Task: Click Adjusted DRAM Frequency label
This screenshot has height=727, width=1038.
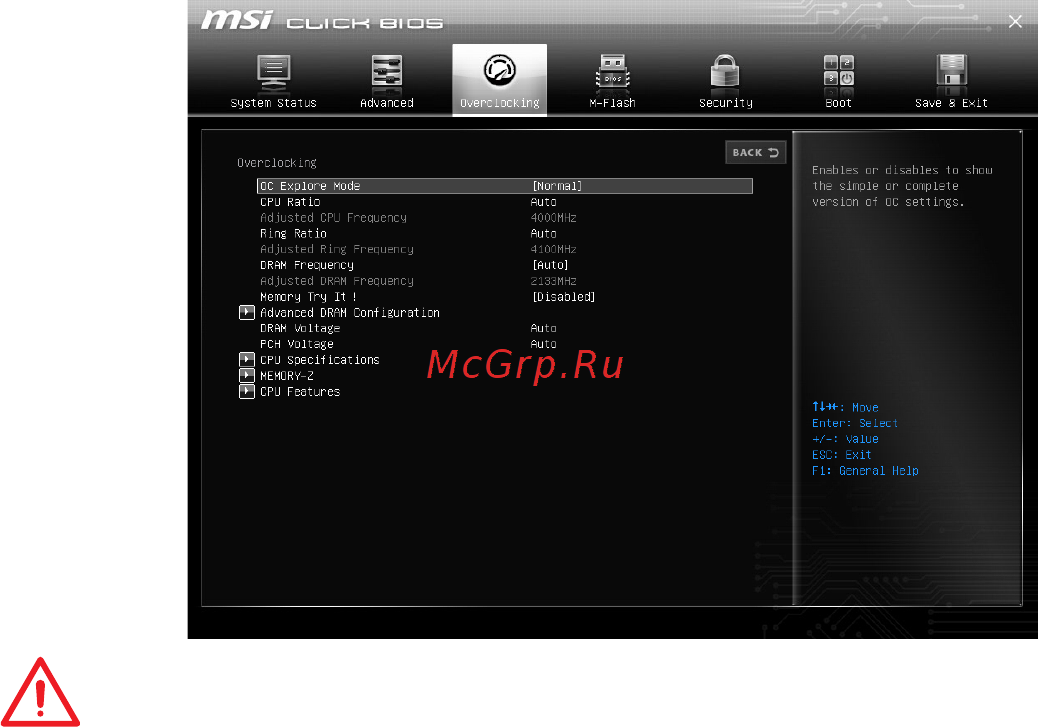Action: tap(336, 281)
